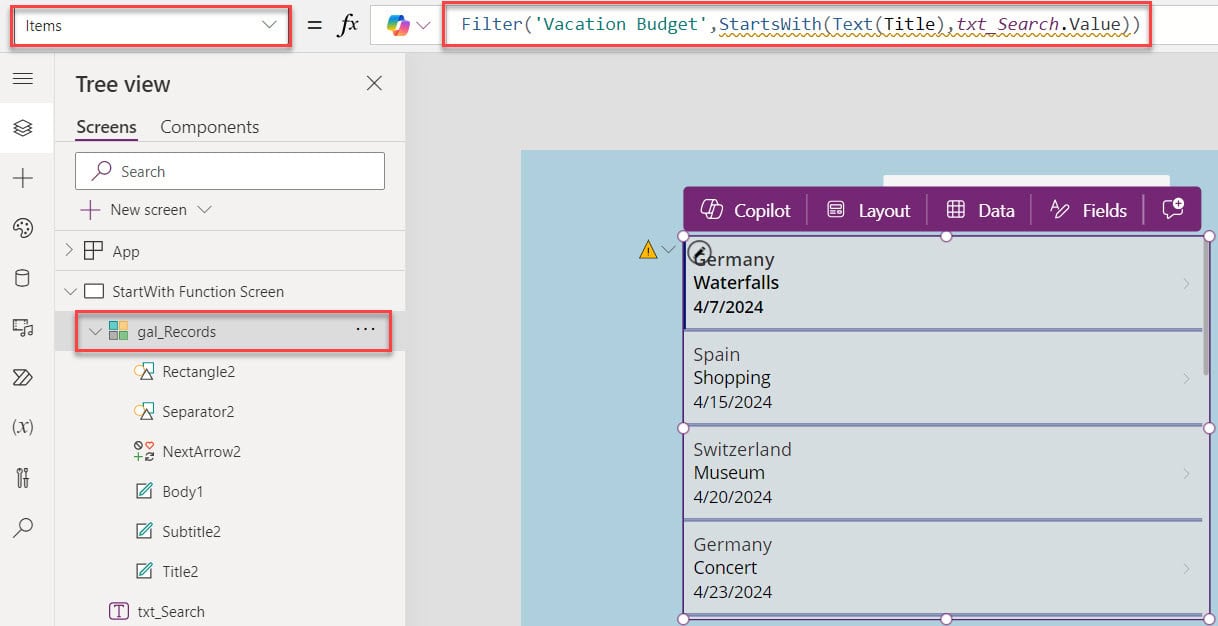Close the Tree view panel
Image resolution: width=1218 pixels, height=626 pixels.
tap(374, 84)
